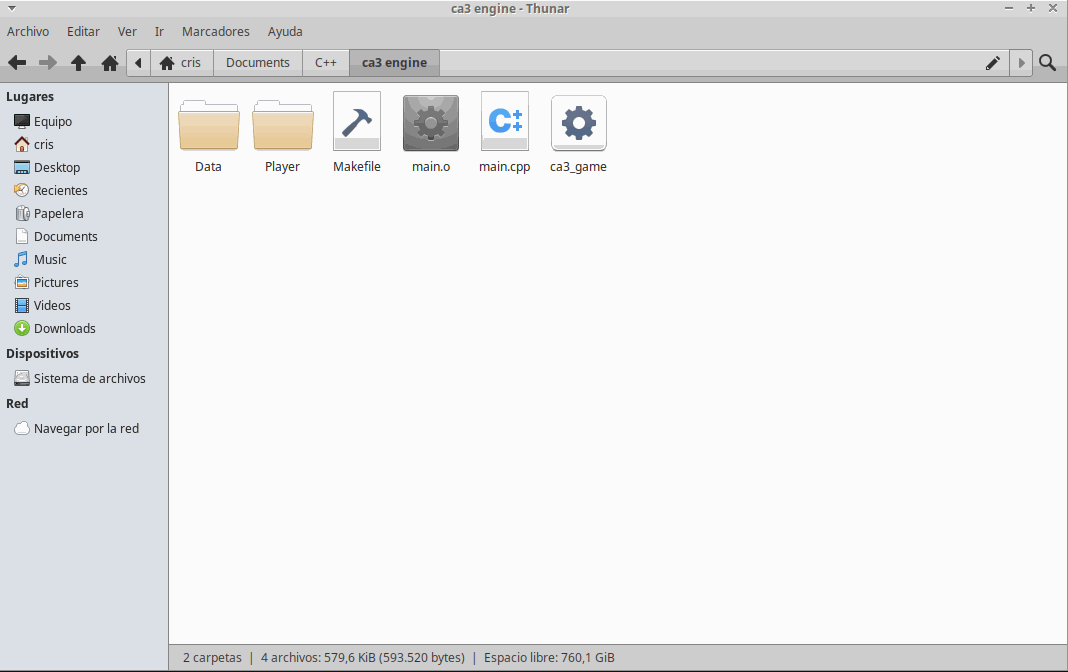Maximize the Thunar window with plus button

pos(1031,8)
